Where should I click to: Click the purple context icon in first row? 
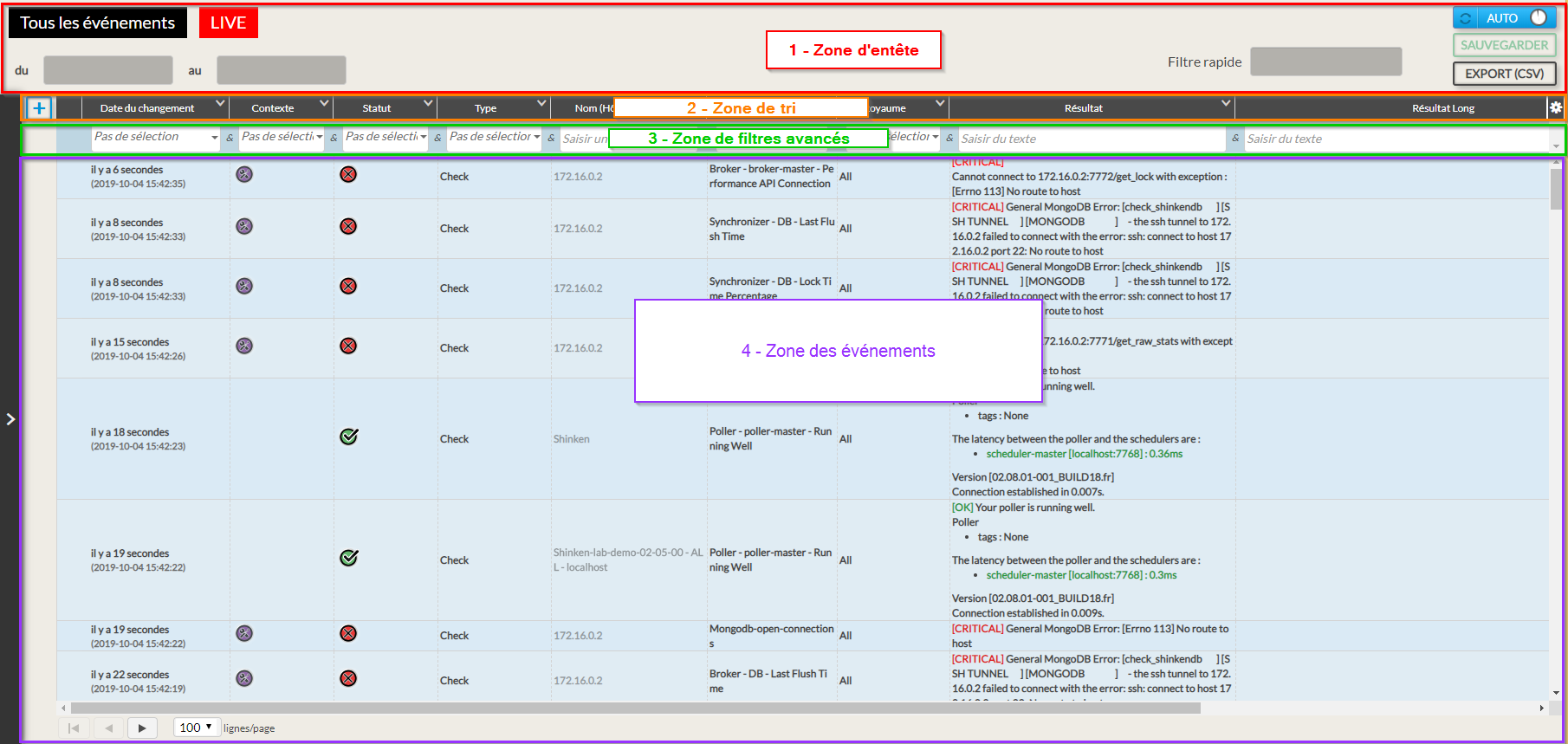[244, 175]
